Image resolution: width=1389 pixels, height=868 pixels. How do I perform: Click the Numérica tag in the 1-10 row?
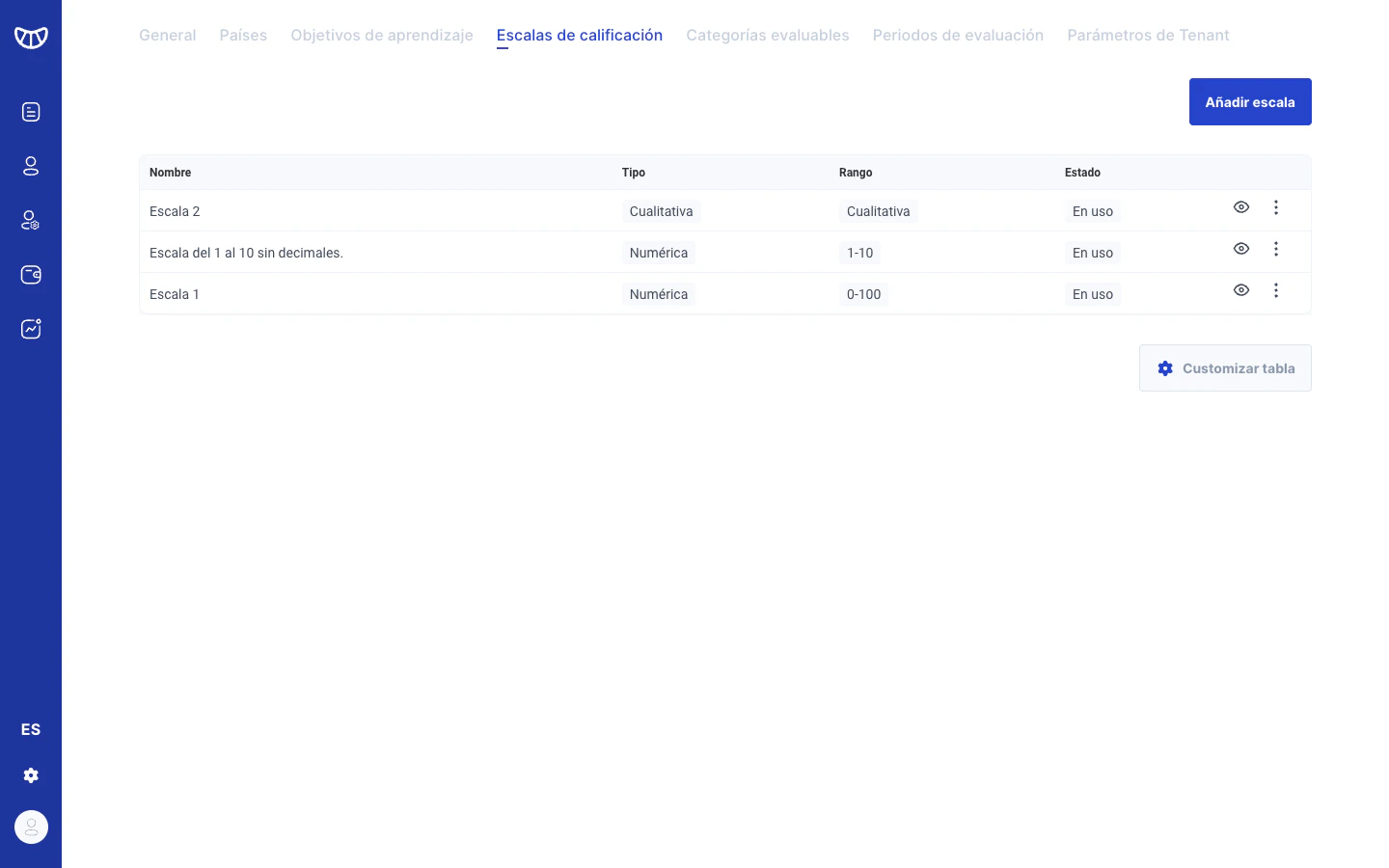pos(659,253)
